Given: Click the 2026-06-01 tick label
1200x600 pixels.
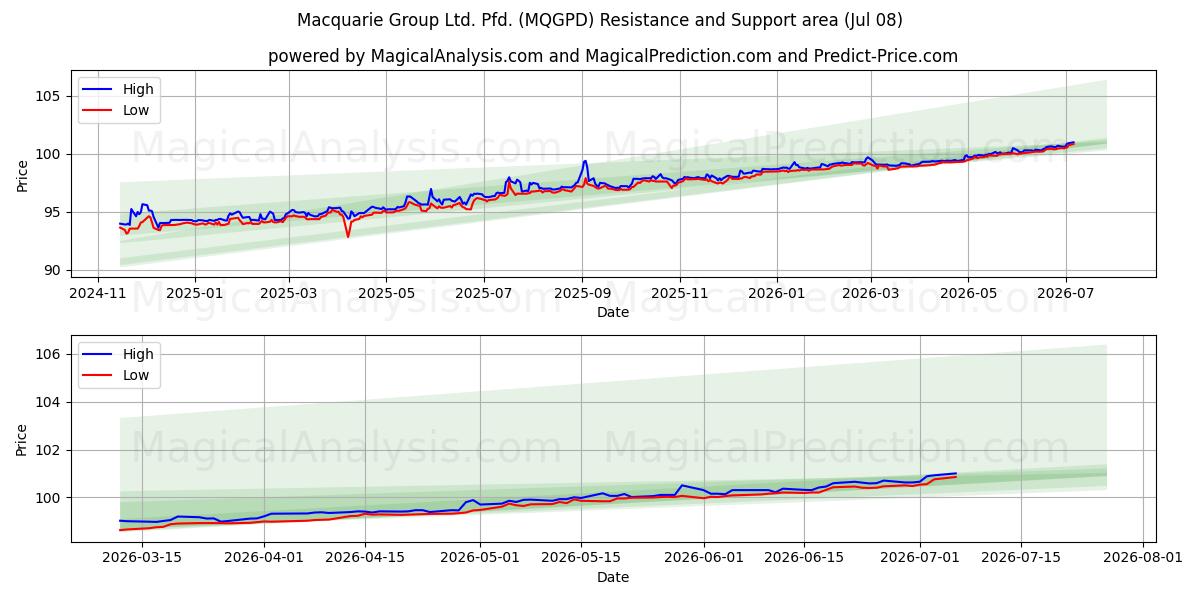Looking at the screenshot, I should pos(704,558).
